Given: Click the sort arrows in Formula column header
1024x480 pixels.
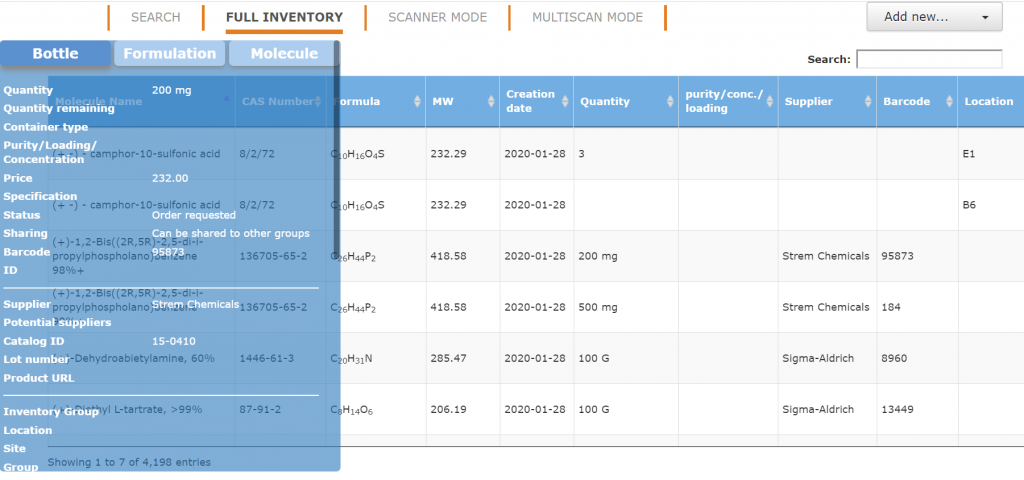Looking at the screenshot, I should [416, 102].
